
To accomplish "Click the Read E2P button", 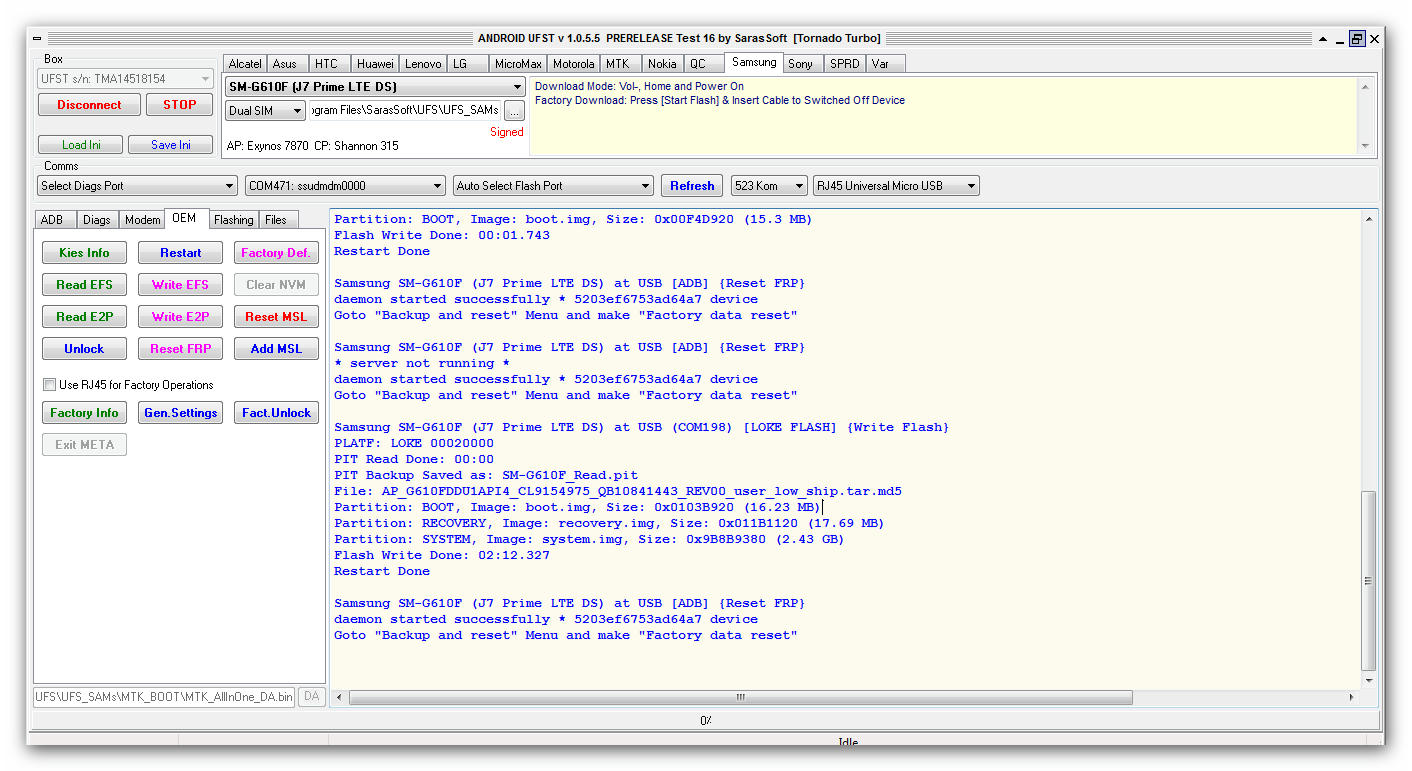I will click(x=85, y=317).
